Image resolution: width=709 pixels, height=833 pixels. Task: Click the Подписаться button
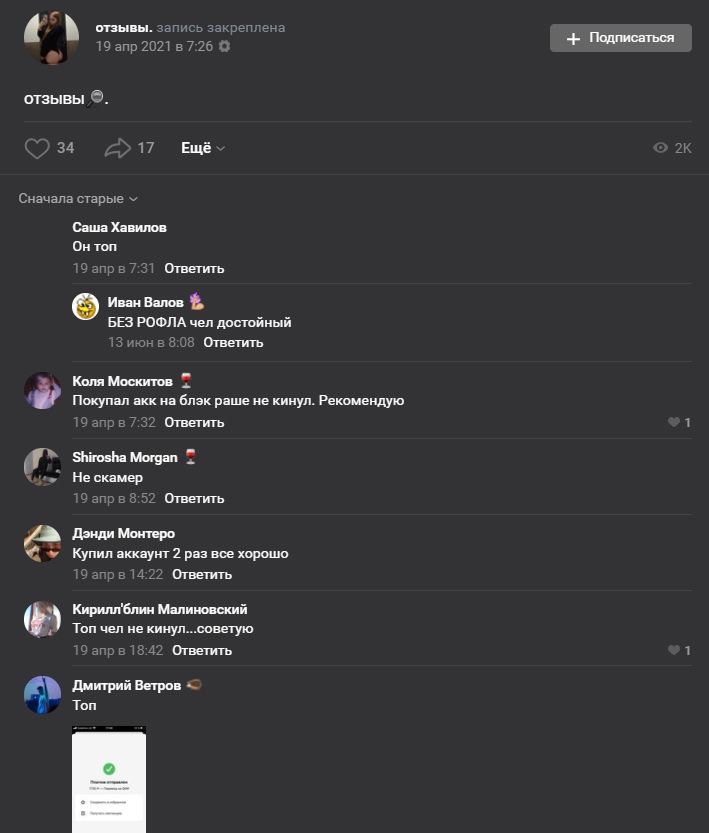point(620,38)
